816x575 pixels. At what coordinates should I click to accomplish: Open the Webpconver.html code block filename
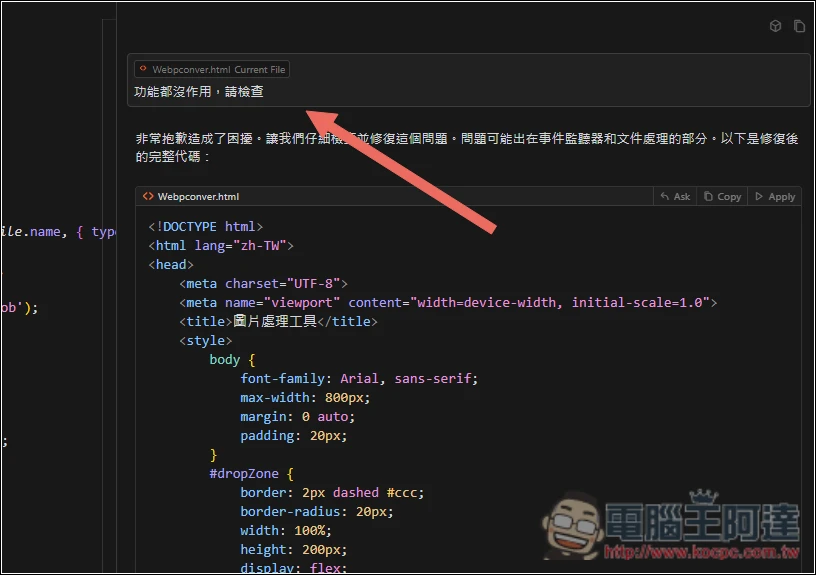tap(198, 197)
